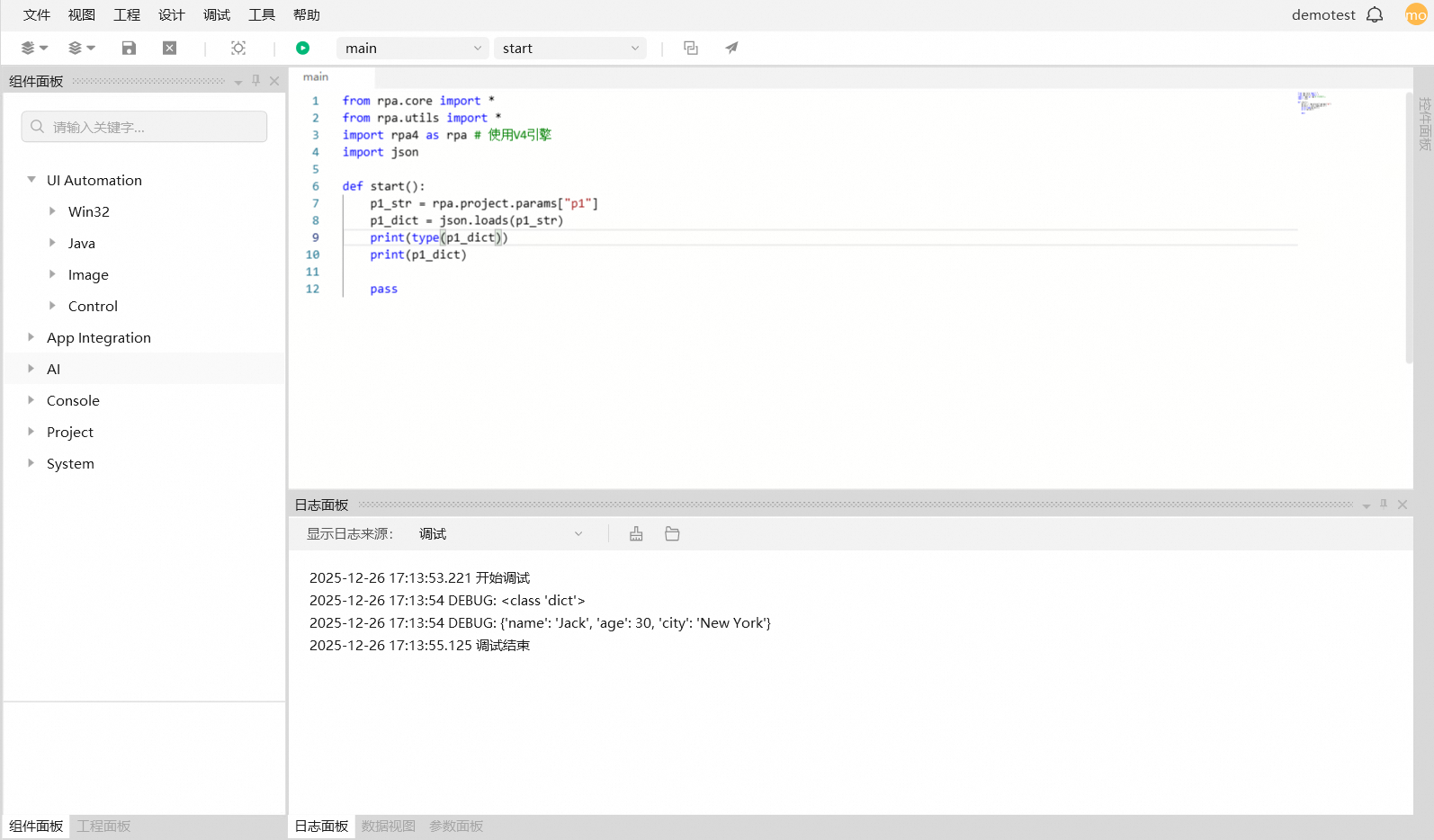
Task: Click the element capture target icon
Action: point(238,49)
